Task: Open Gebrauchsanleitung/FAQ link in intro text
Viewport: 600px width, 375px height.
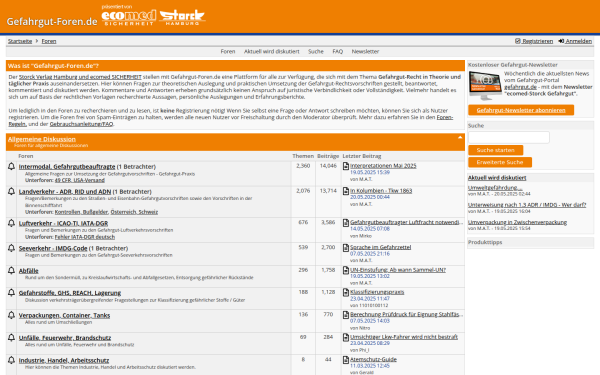Action: tap(81, 124)
